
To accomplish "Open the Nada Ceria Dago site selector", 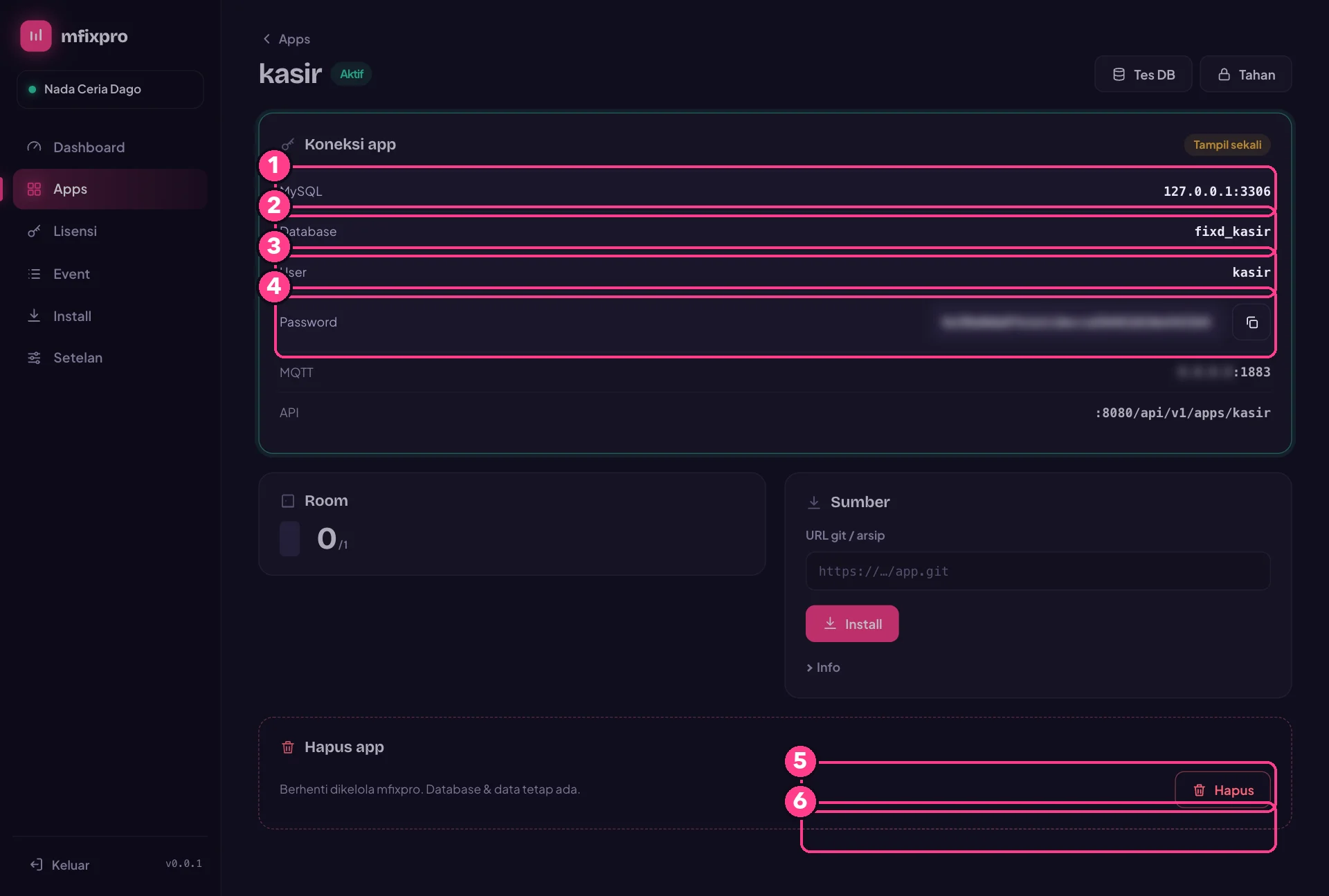I will 110,89.
